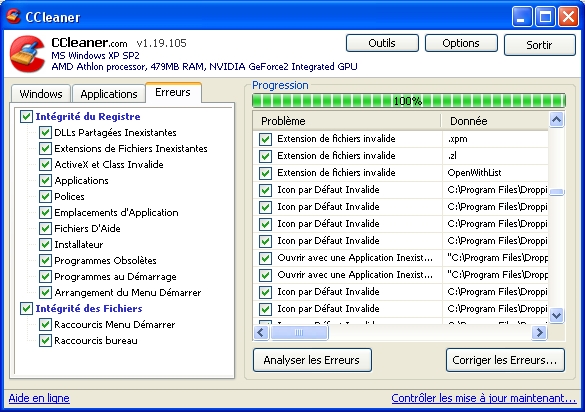Screen dimensions: 585x412
Task: Click the CCleaner brush logo icon
Action: (x=27, y=54)
